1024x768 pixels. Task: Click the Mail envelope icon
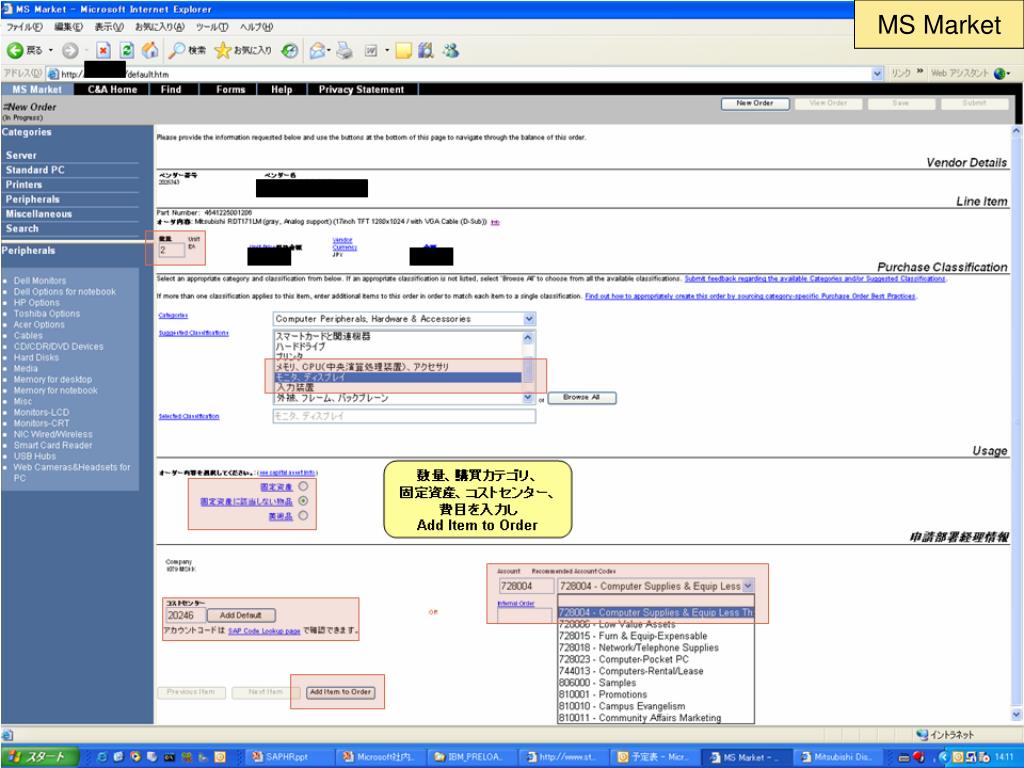317,50
